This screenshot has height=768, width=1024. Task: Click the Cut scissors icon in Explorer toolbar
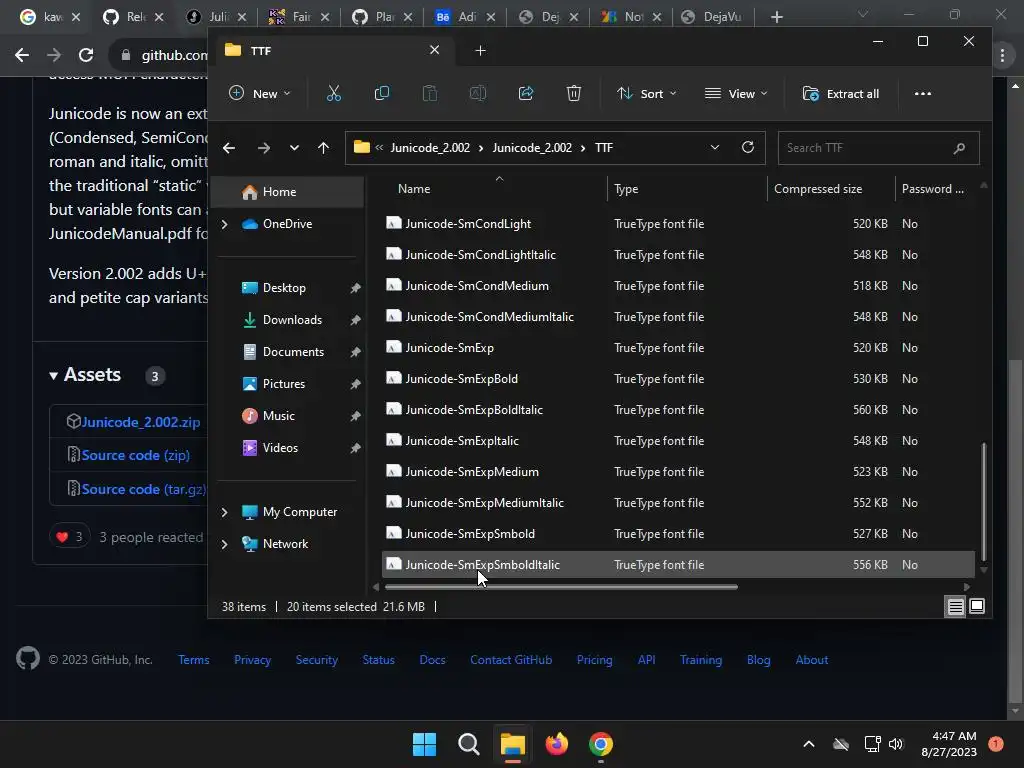[x=334, y=93]
